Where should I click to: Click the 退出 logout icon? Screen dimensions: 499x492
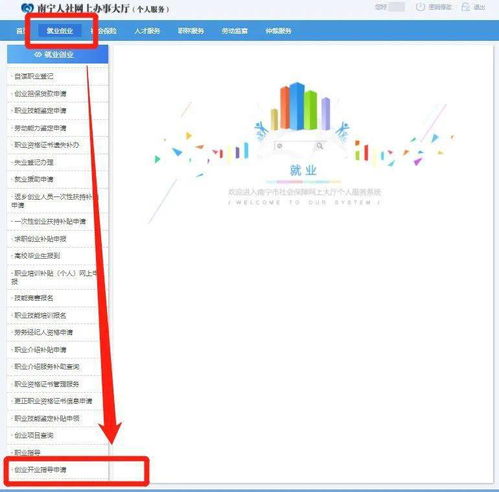[x=466, y=7]
